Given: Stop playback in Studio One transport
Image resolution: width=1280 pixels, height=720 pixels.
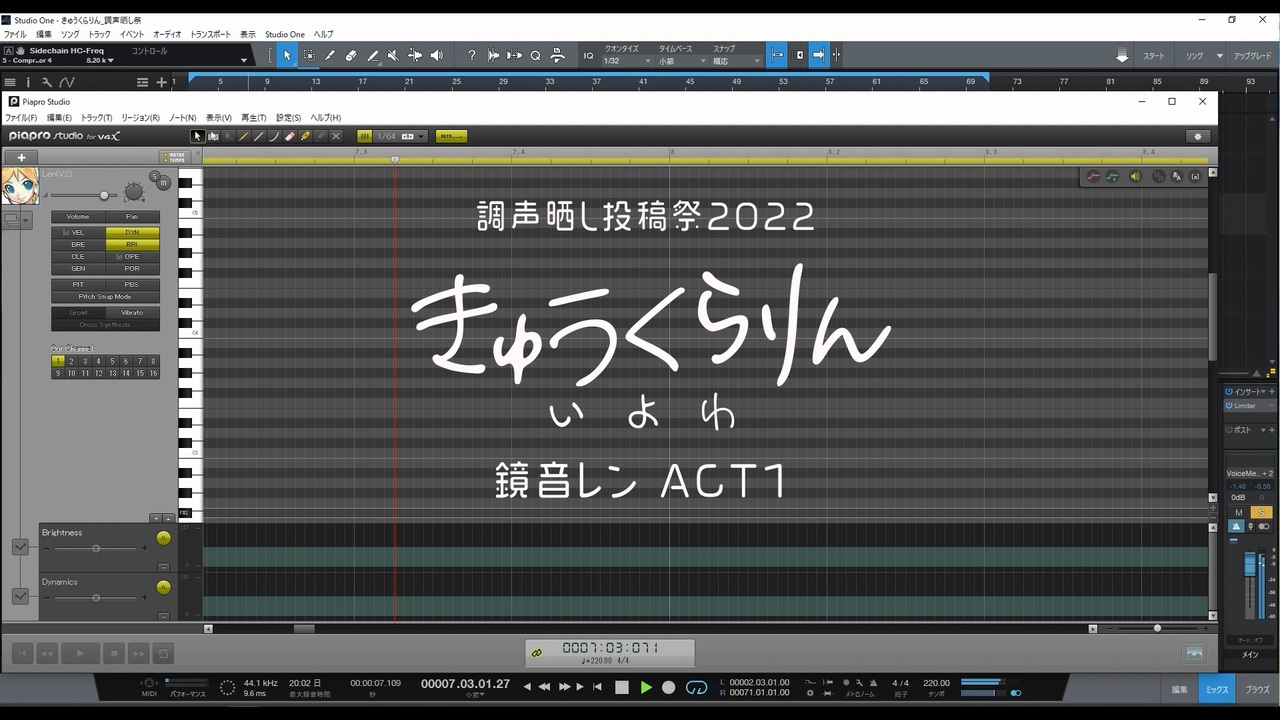Looking at the screenshot, I should click(x=622, y=687).
